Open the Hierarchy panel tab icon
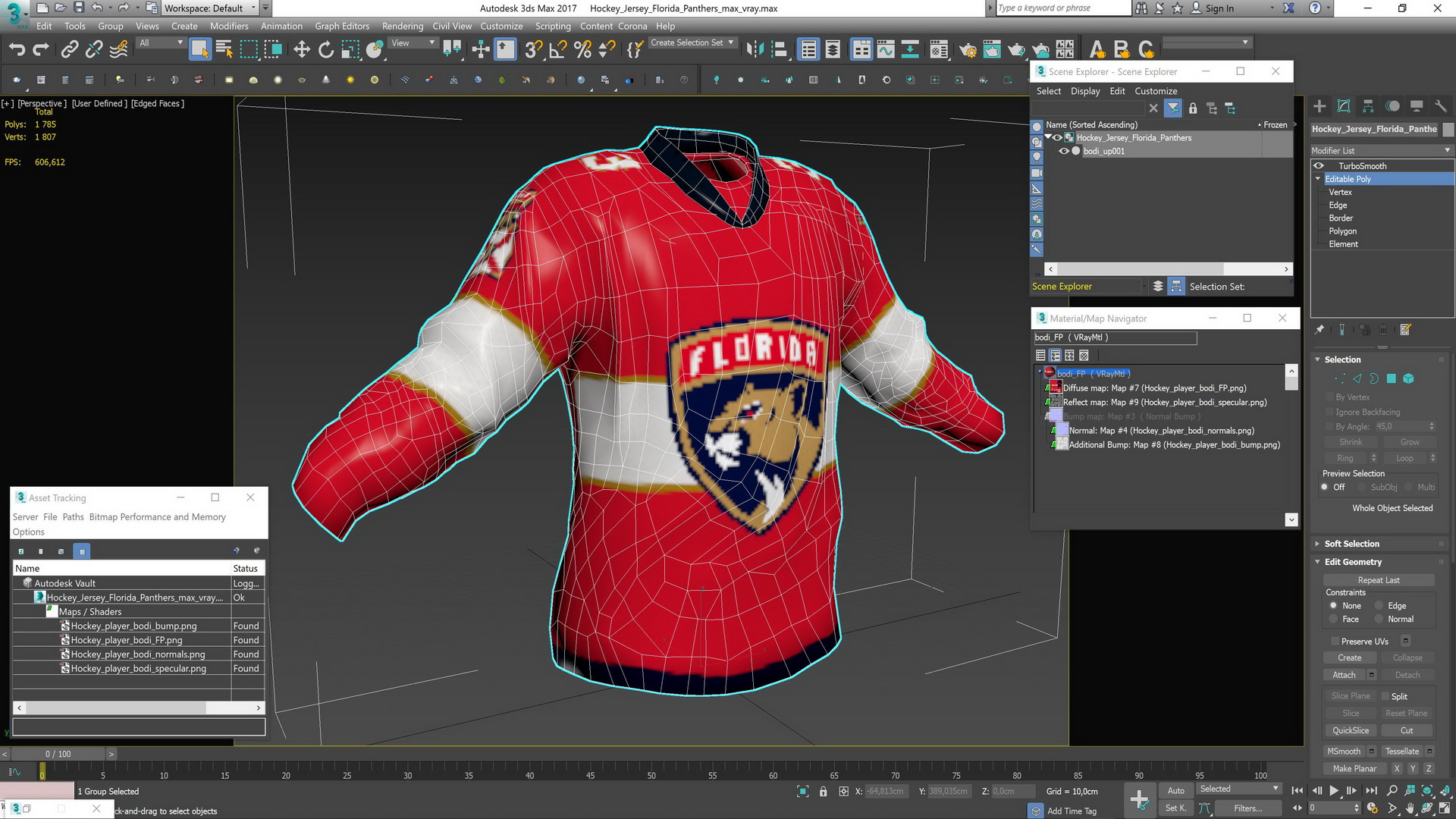 click(1368, 106)
